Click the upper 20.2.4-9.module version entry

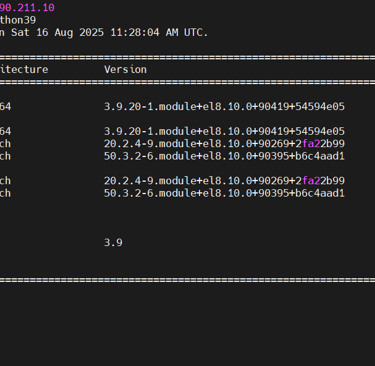(x=224, y=144)
